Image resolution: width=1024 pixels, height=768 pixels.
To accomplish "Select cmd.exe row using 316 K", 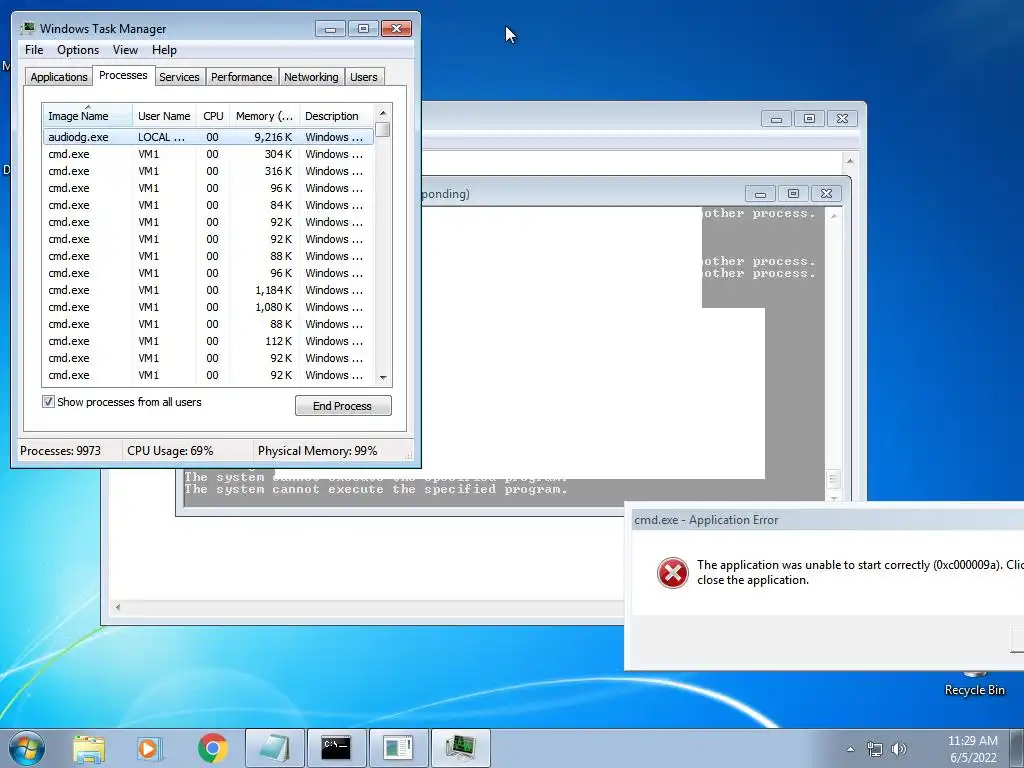I will pos(208,171).
